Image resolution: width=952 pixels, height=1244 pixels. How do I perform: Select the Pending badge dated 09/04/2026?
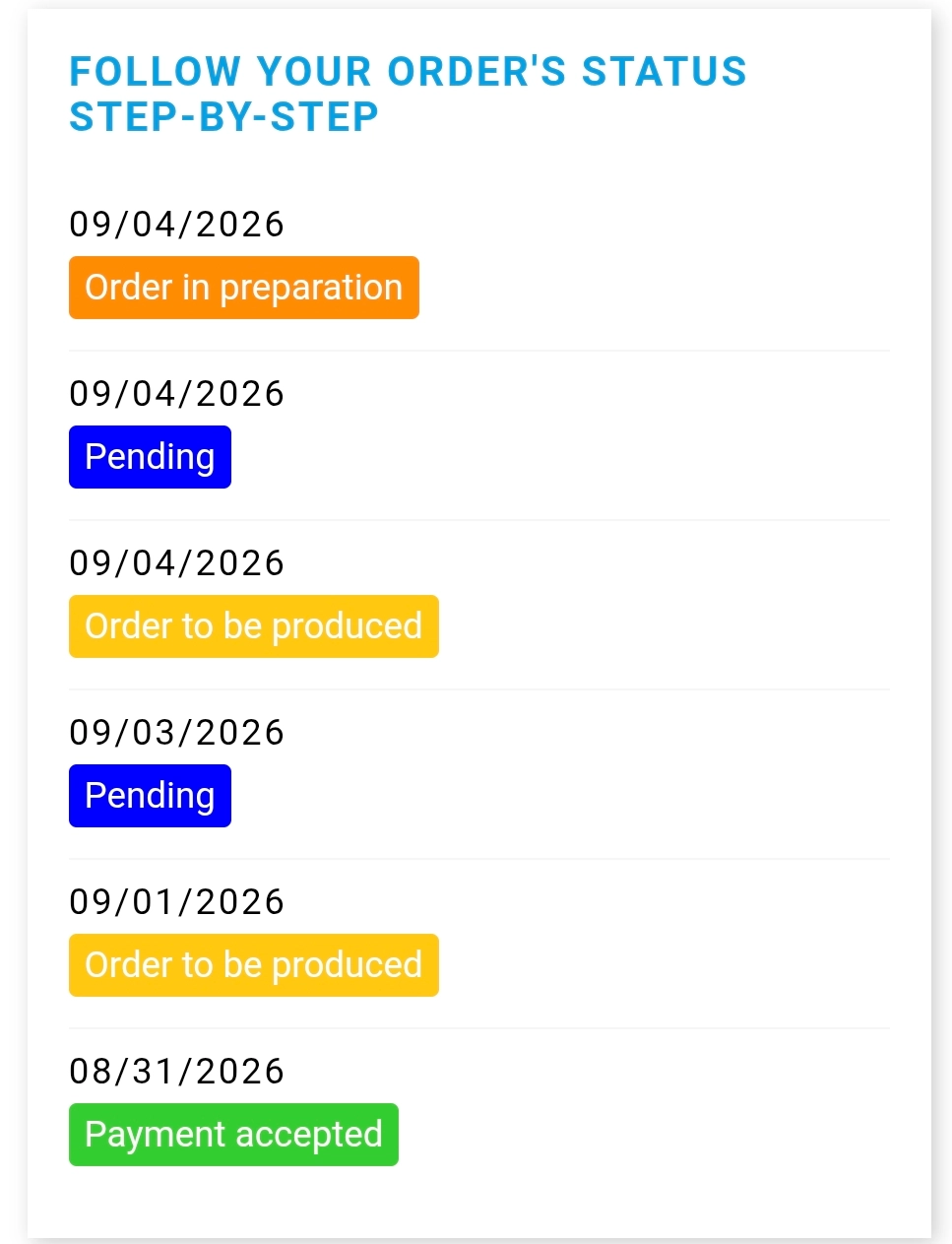click(x=150, y=457)
